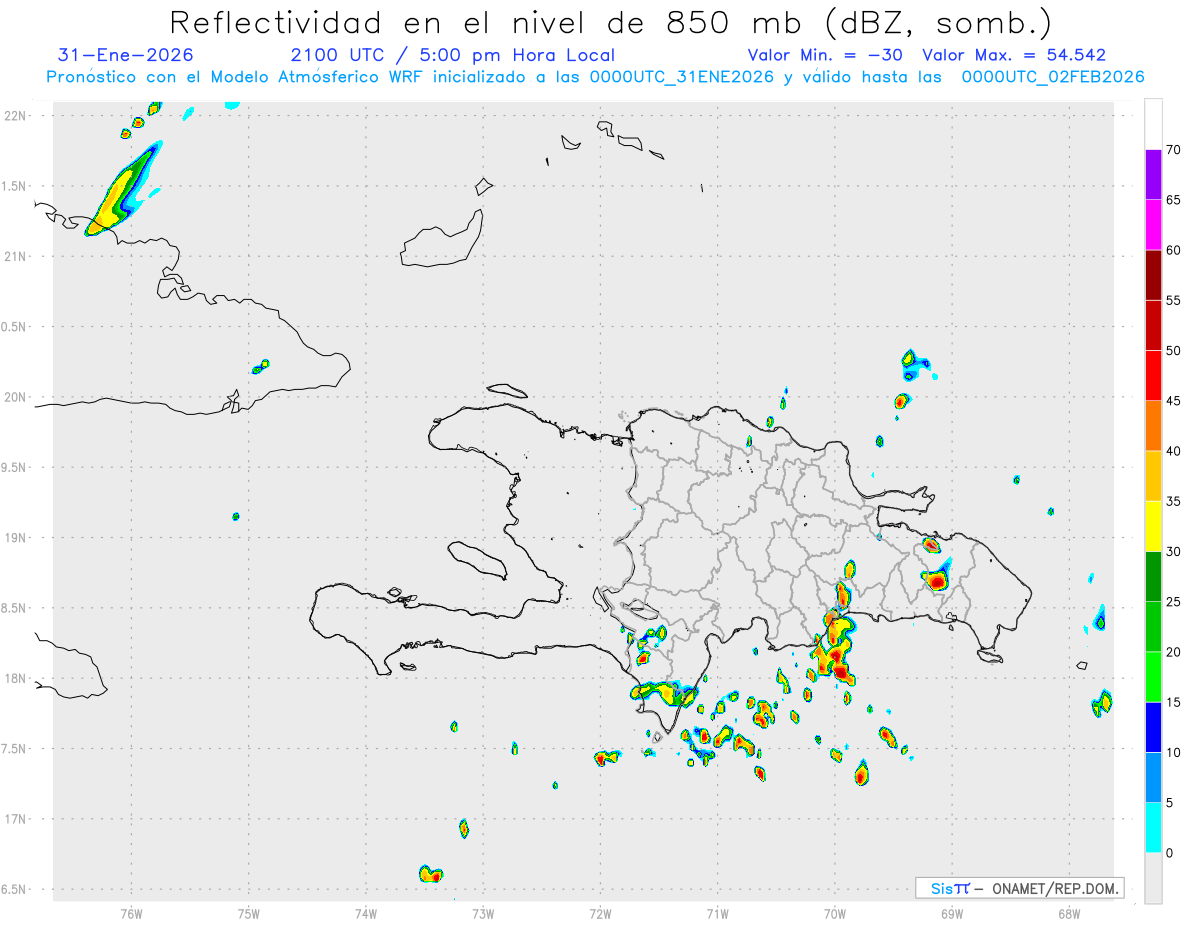Click the '75W' longitude axis label

[249, 914]
